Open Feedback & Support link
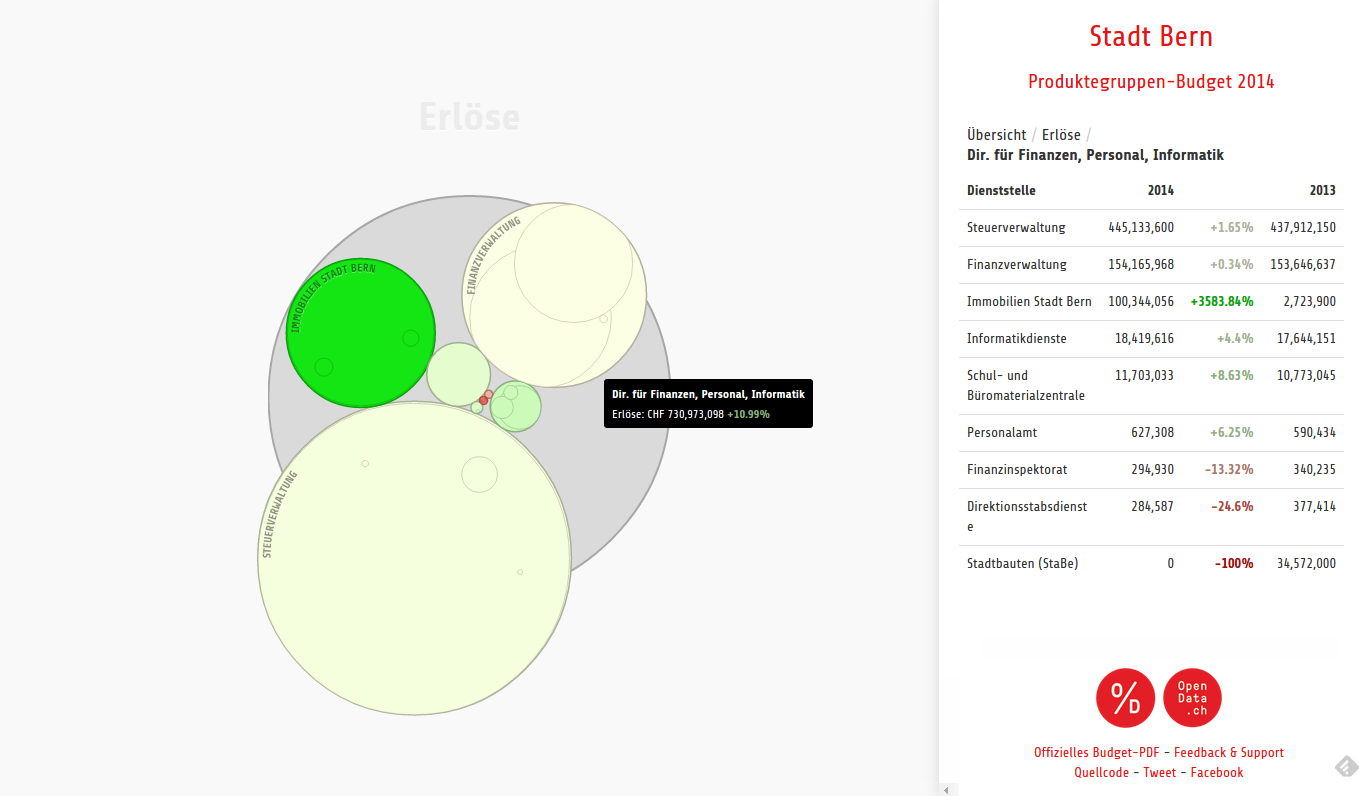This screenshot has height=796, width=1359. tap(1229, 752)
